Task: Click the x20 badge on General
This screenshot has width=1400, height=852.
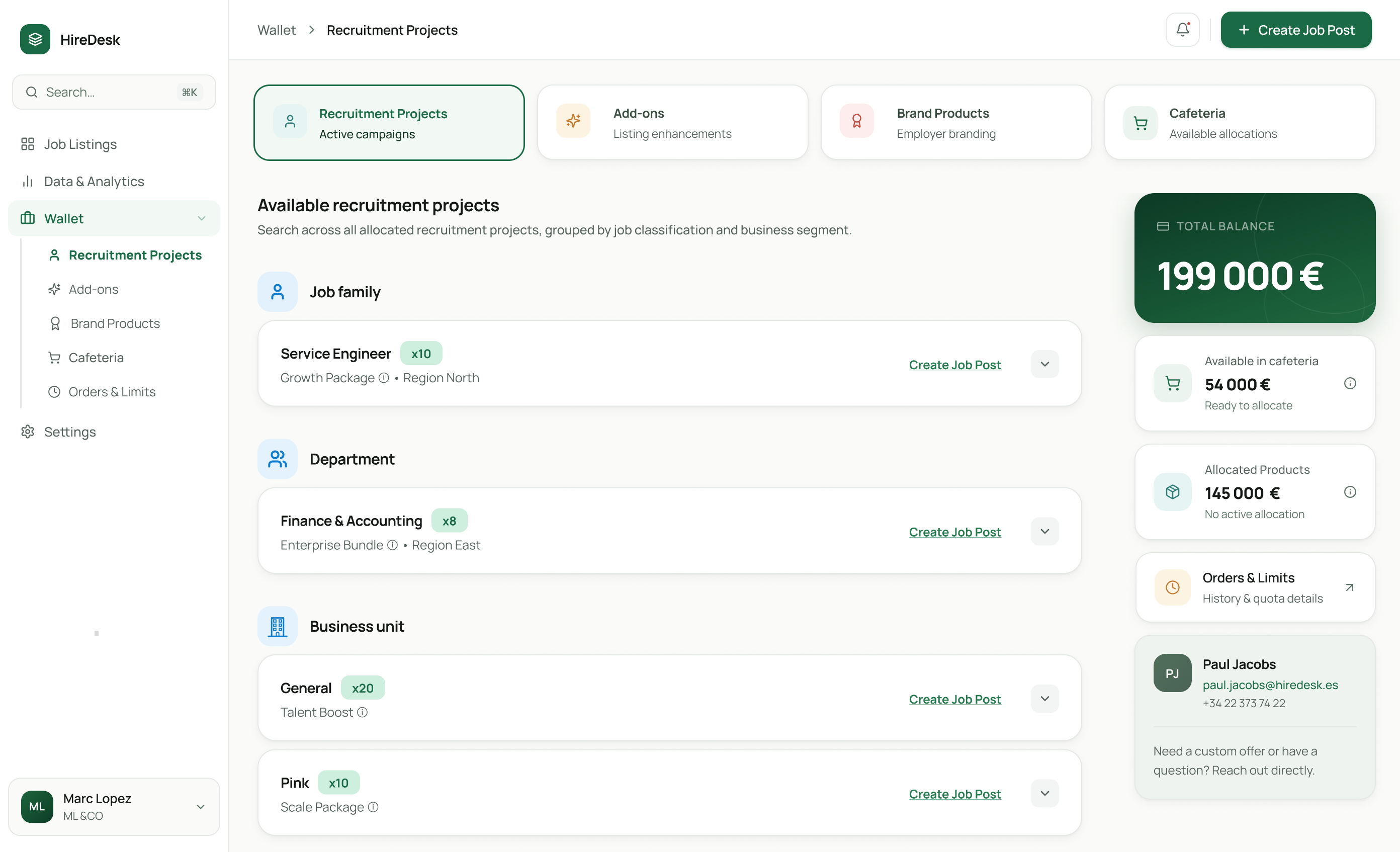Action: (363, 688)
